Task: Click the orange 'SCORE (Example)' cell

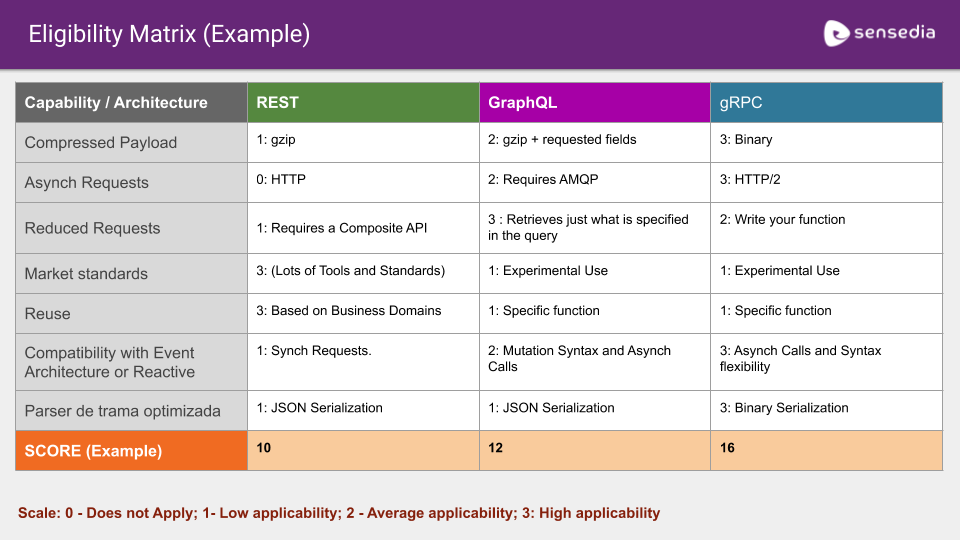Action: pyautogui.click(x=131, y=451)
